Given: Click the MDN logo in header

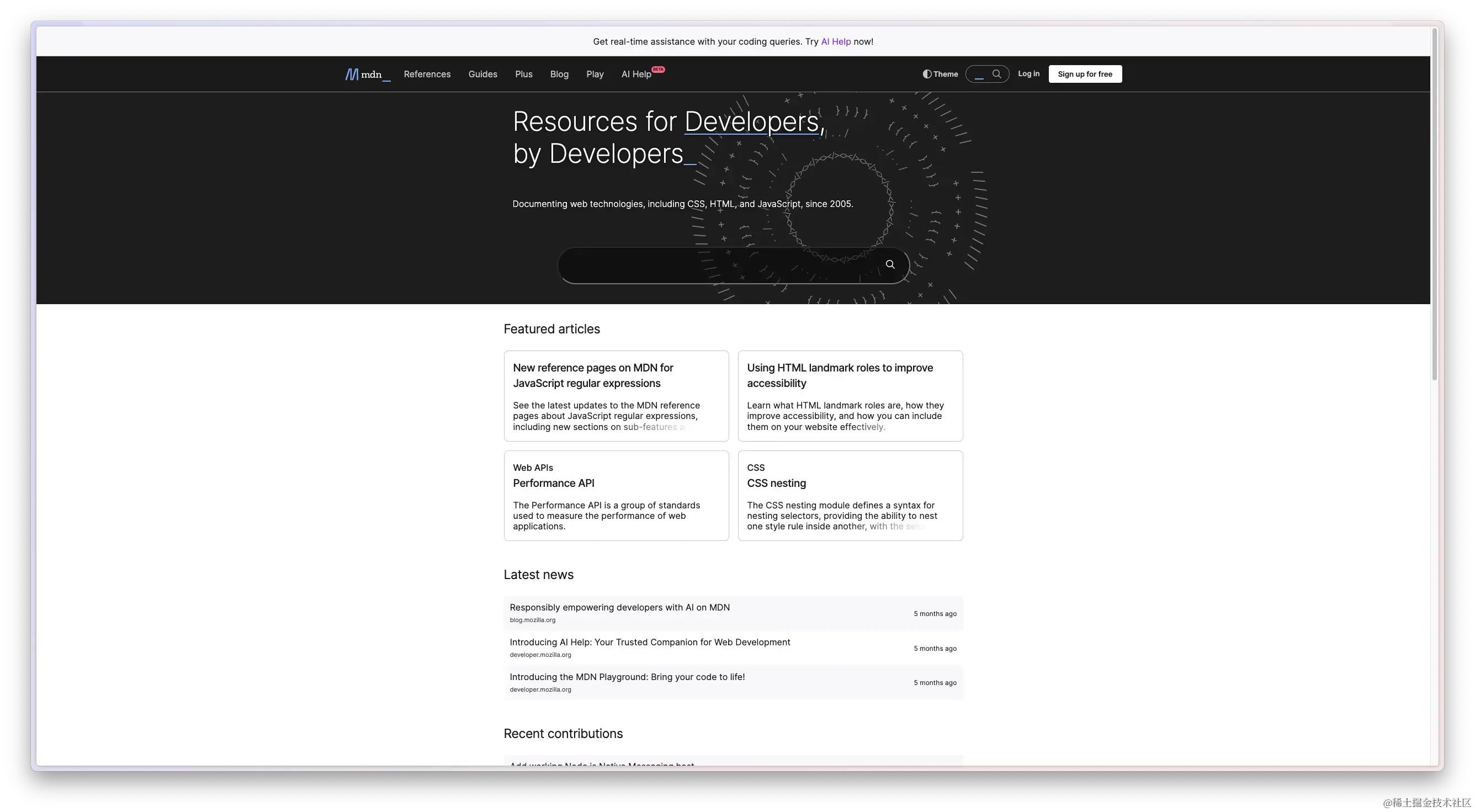Looking at the screenshot, I should click(367, 75).
